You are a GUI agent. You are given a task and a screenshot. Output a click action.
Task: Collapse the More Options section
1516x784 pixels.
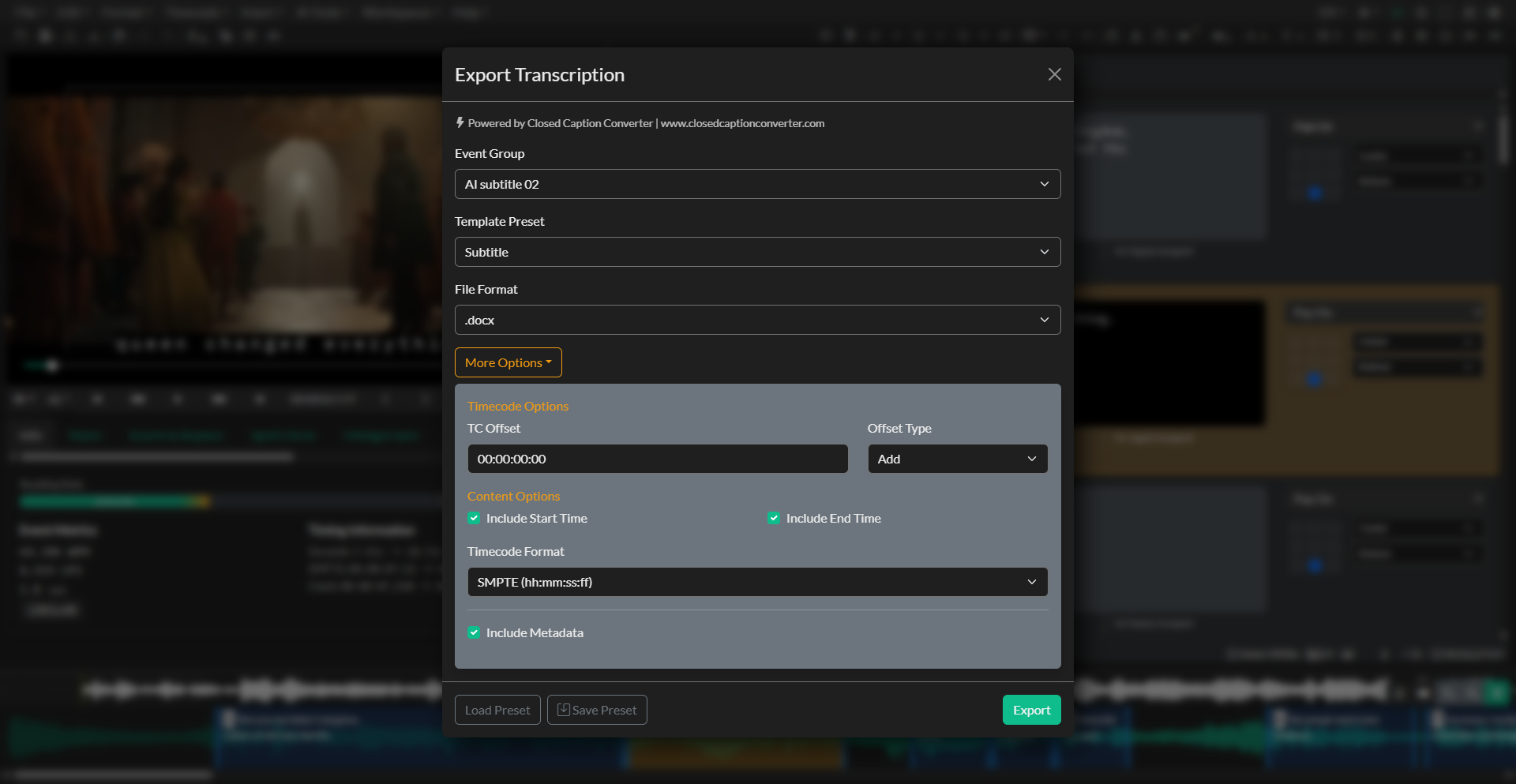(x=508, y=362)
